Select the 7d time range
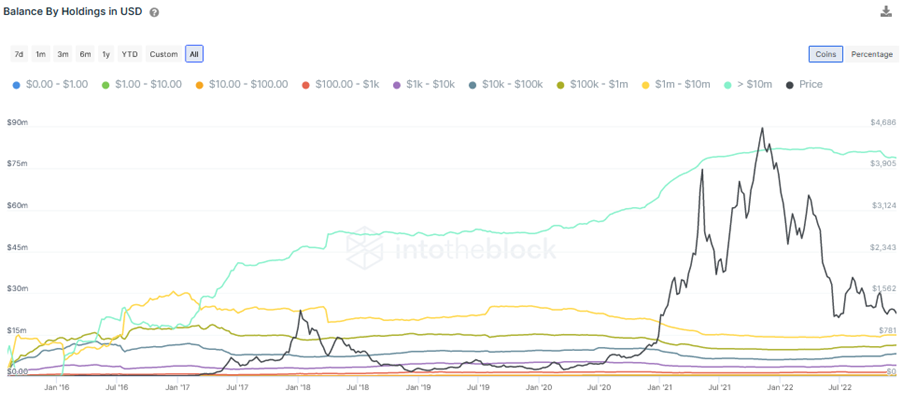The height and width of the screenshot is (404, 903). point(18,54)
